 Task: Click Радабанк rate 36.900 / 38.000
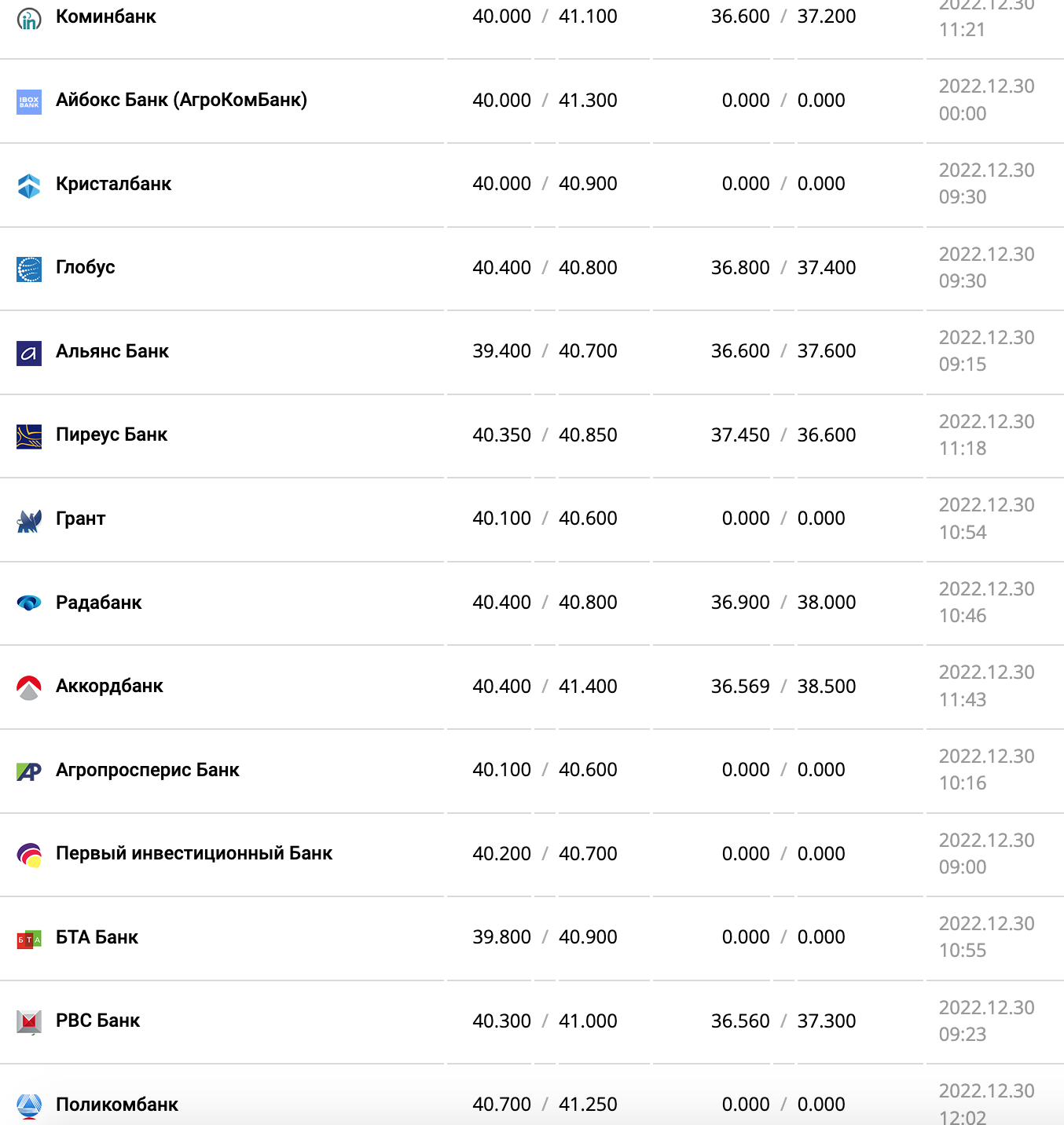click(783, 603)
